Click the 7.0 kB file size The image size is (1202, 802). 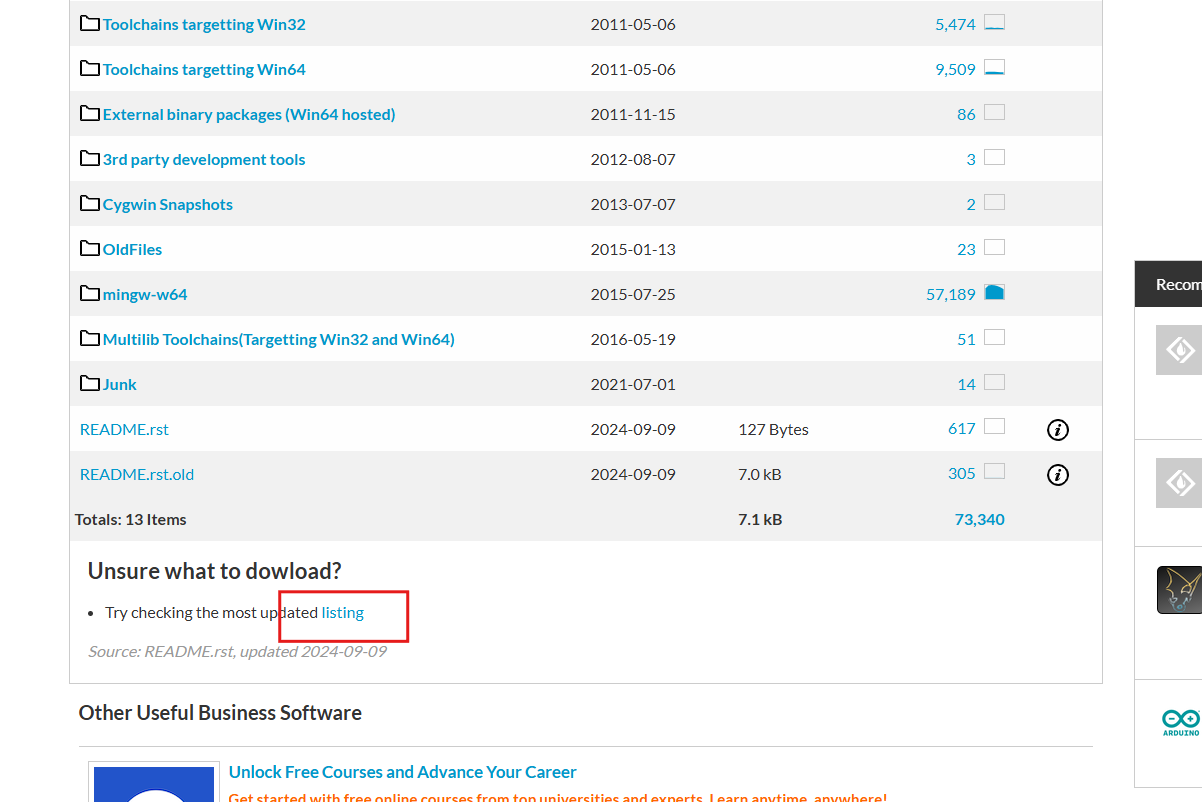(760, 474)
